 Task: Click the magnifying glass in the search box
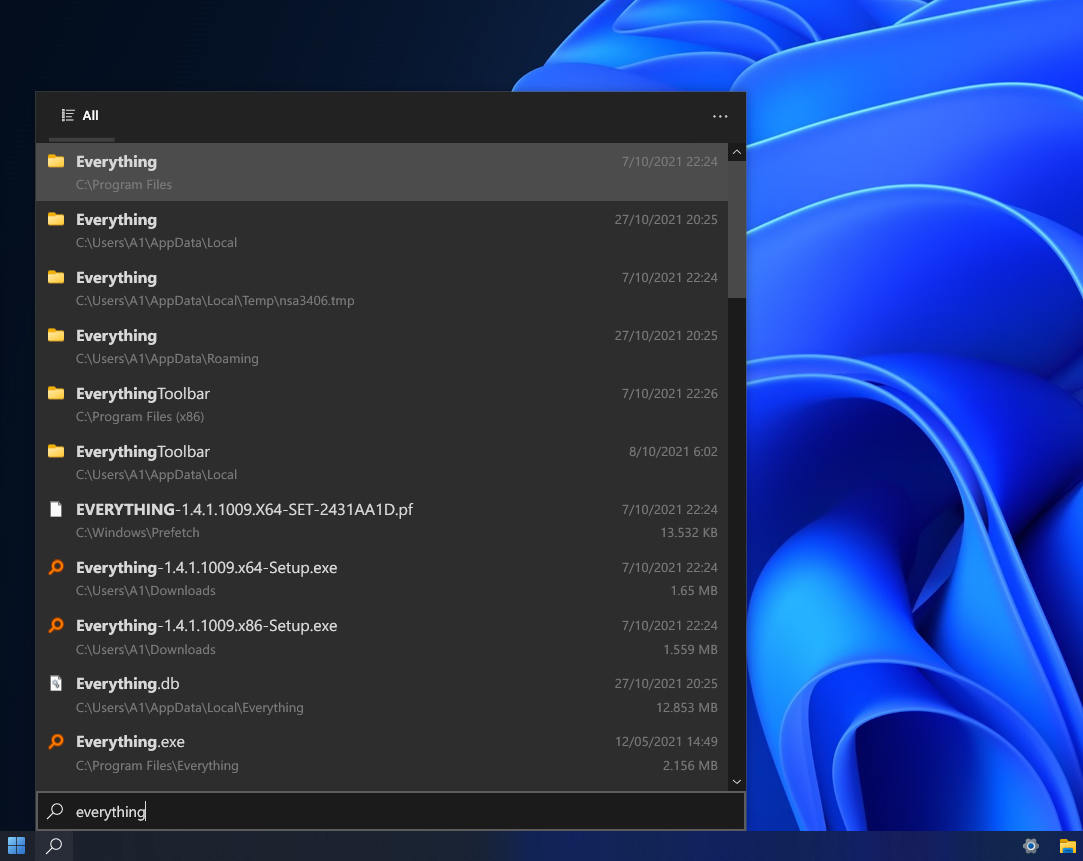(57, 811)
